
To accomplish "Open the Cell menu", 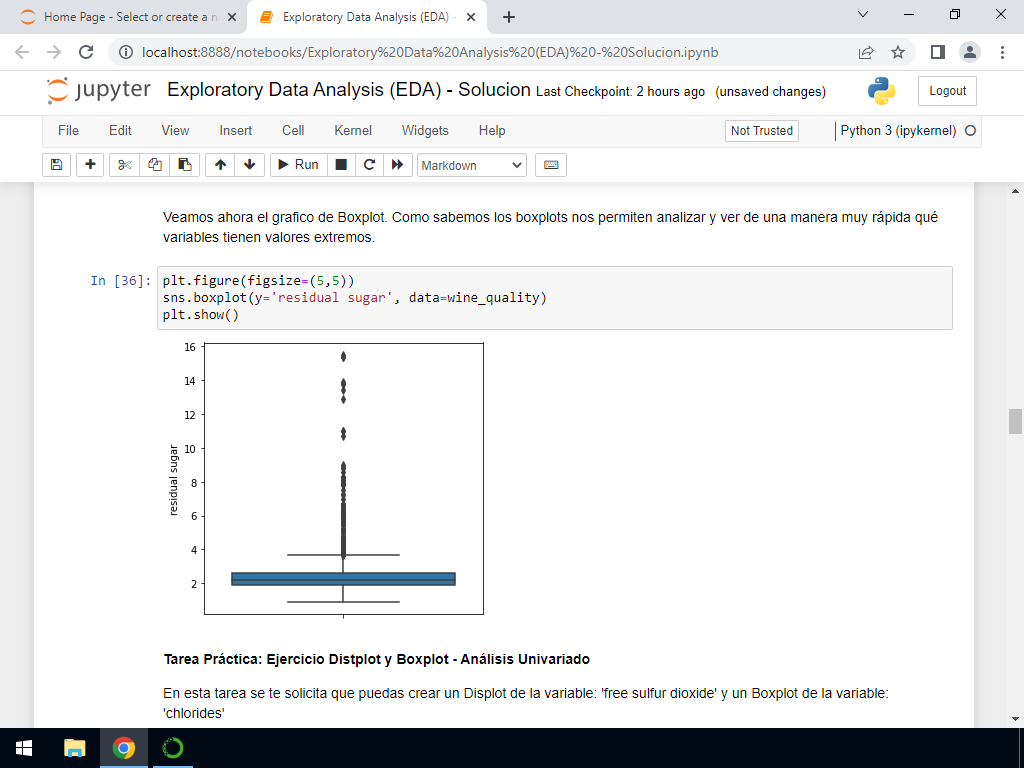I will (x=293, y=131).
